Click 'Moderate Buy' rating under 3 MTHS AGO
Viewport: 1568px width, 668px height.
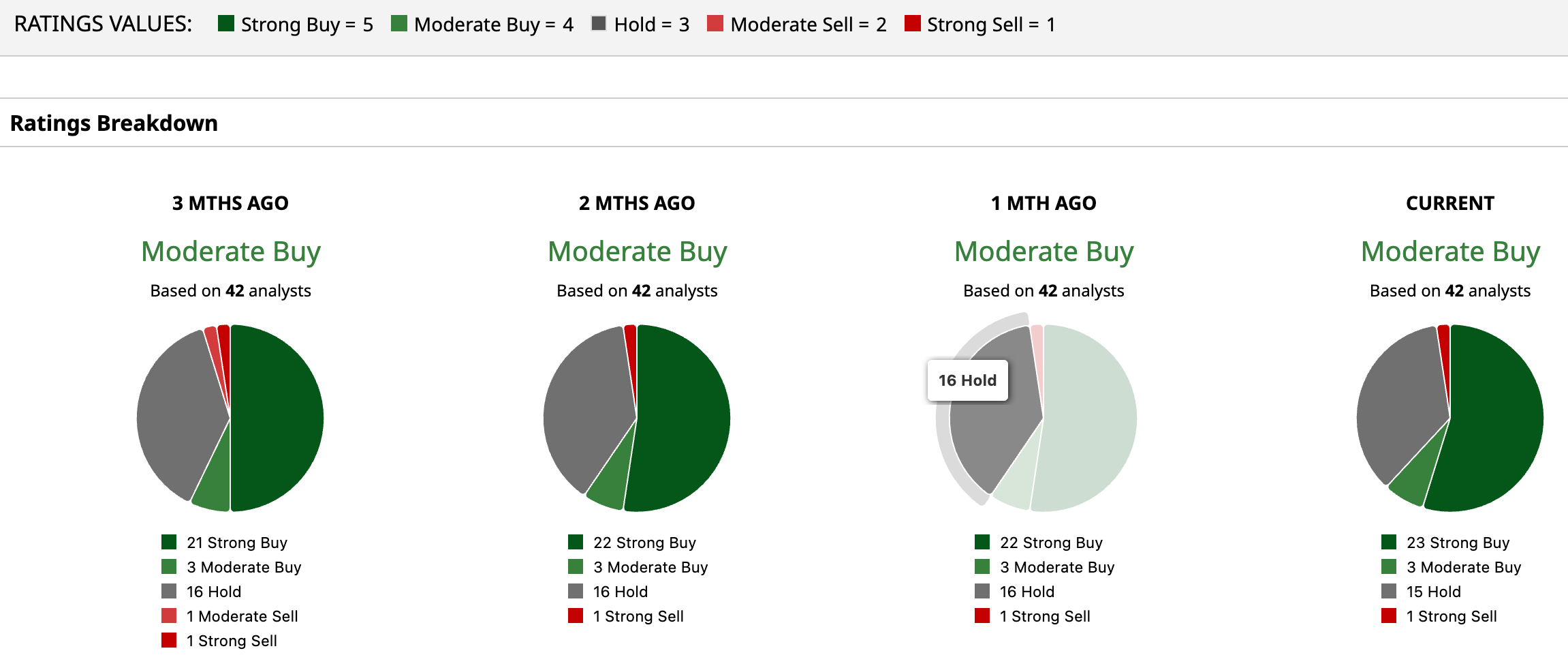(230, 252)
